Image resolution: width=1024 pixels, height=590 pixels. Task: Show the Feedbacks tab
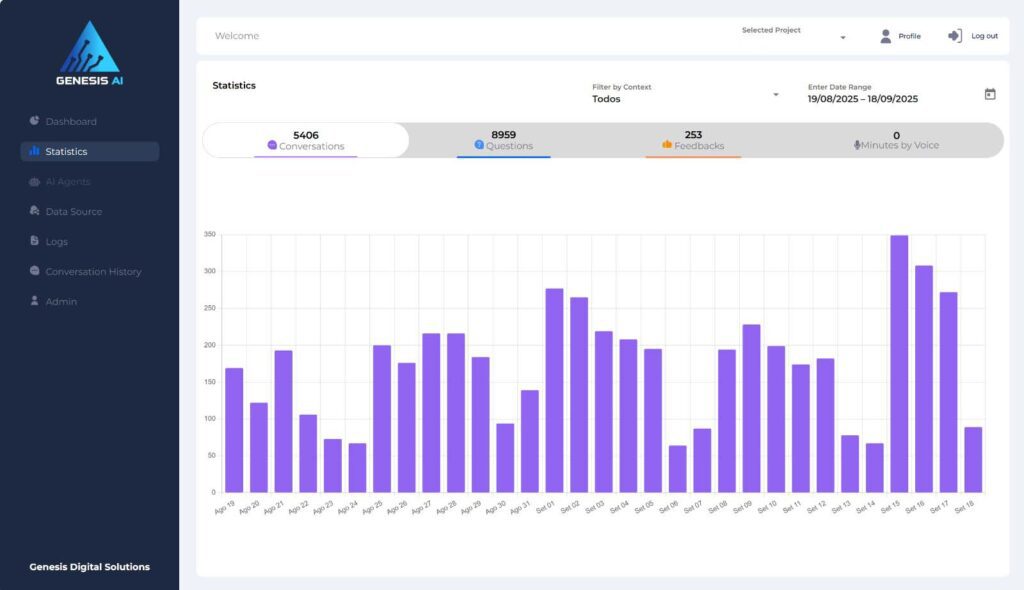click(693, 140)
